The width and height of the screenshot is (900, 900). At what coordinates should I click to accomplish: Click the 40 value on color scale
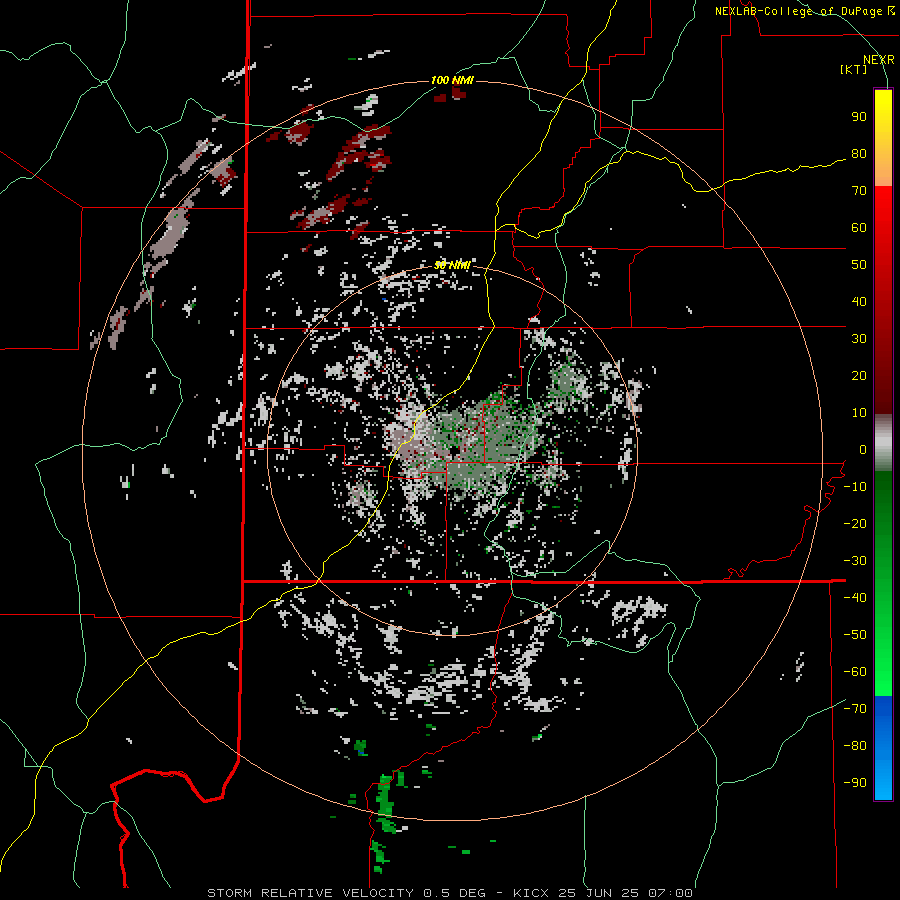point(859,301)
